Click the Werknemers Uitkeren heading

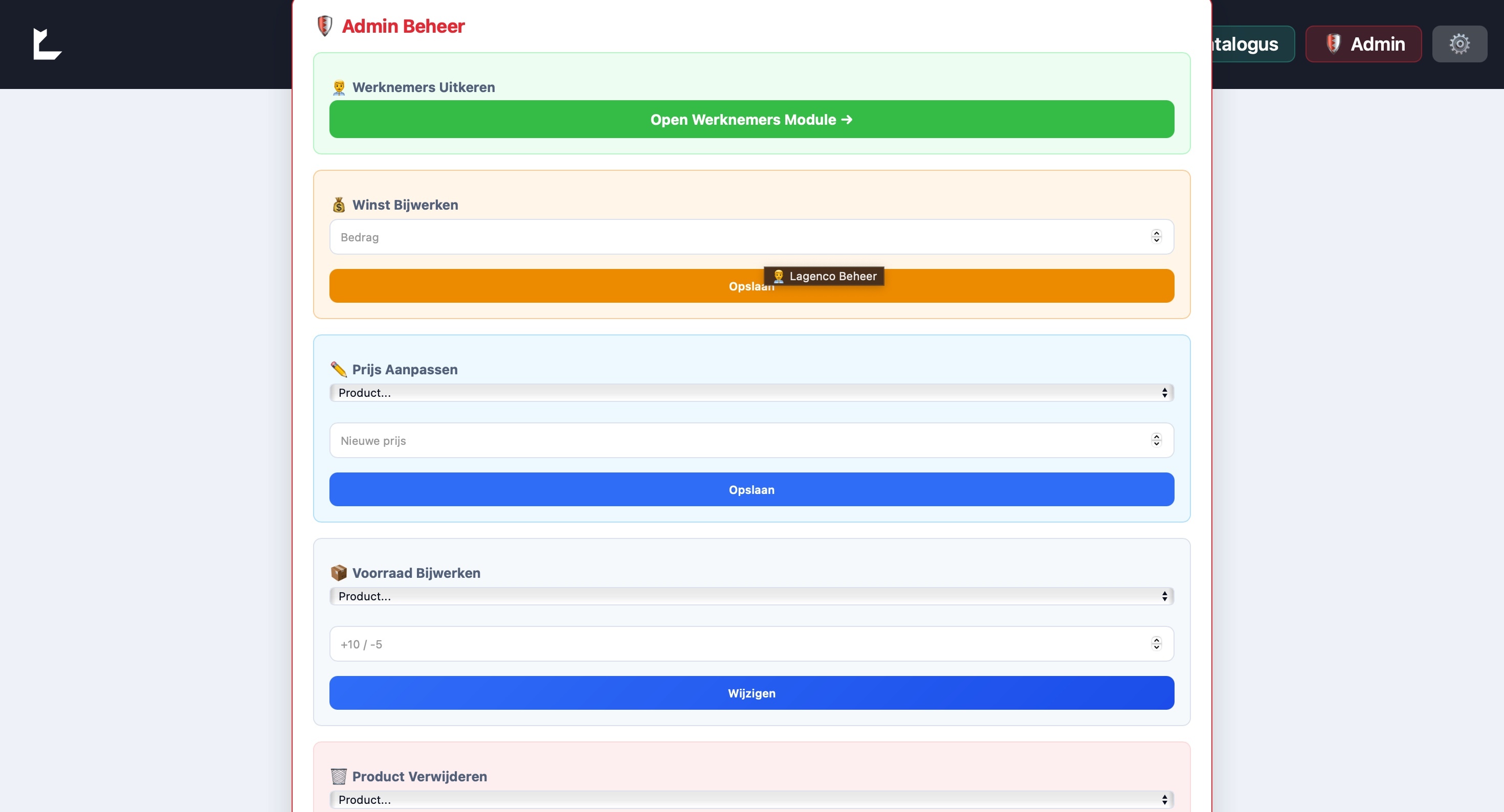click(423, 87)
